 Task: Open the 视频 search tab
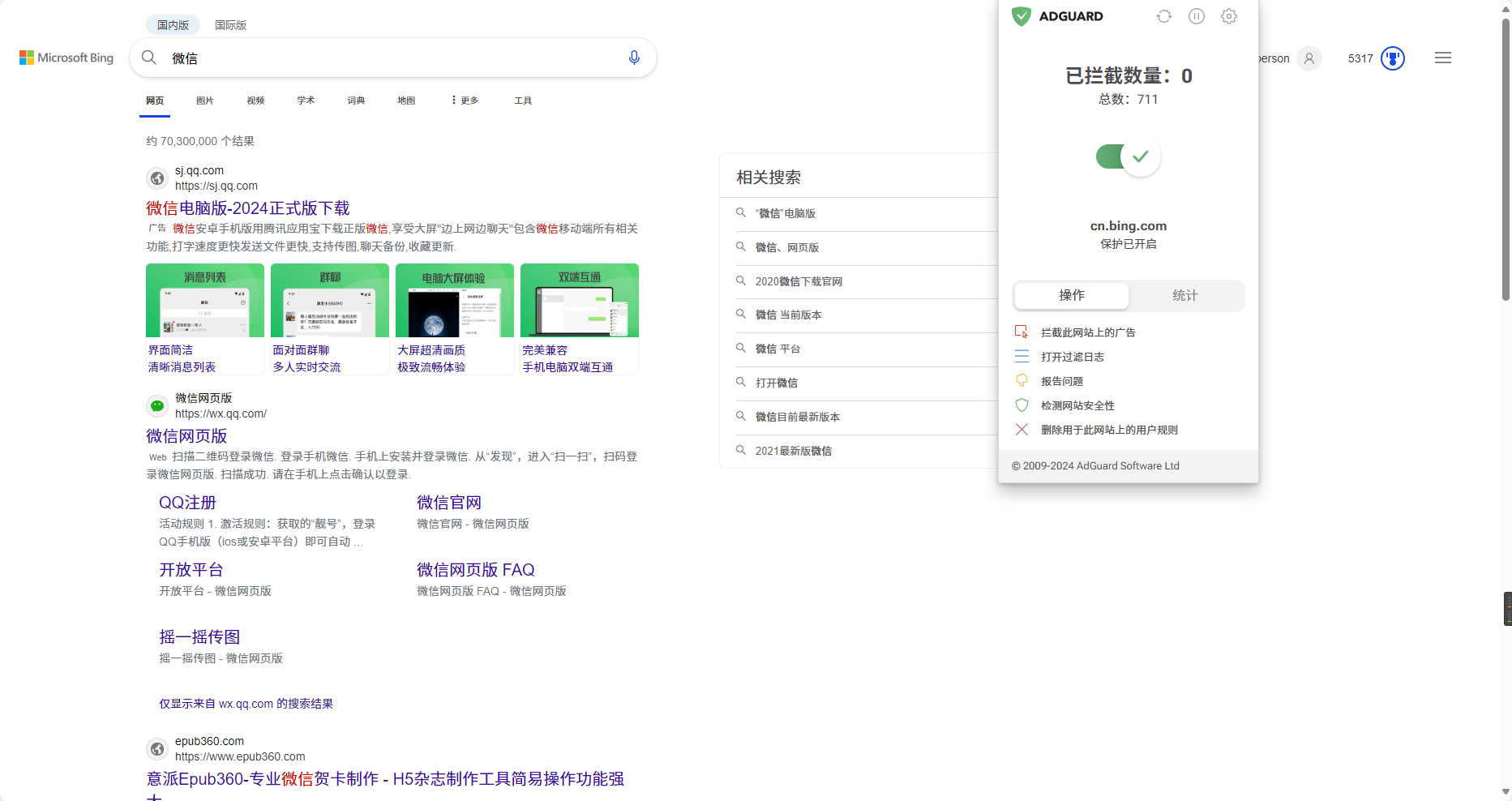pyautogui.click(x=255, y=101)
